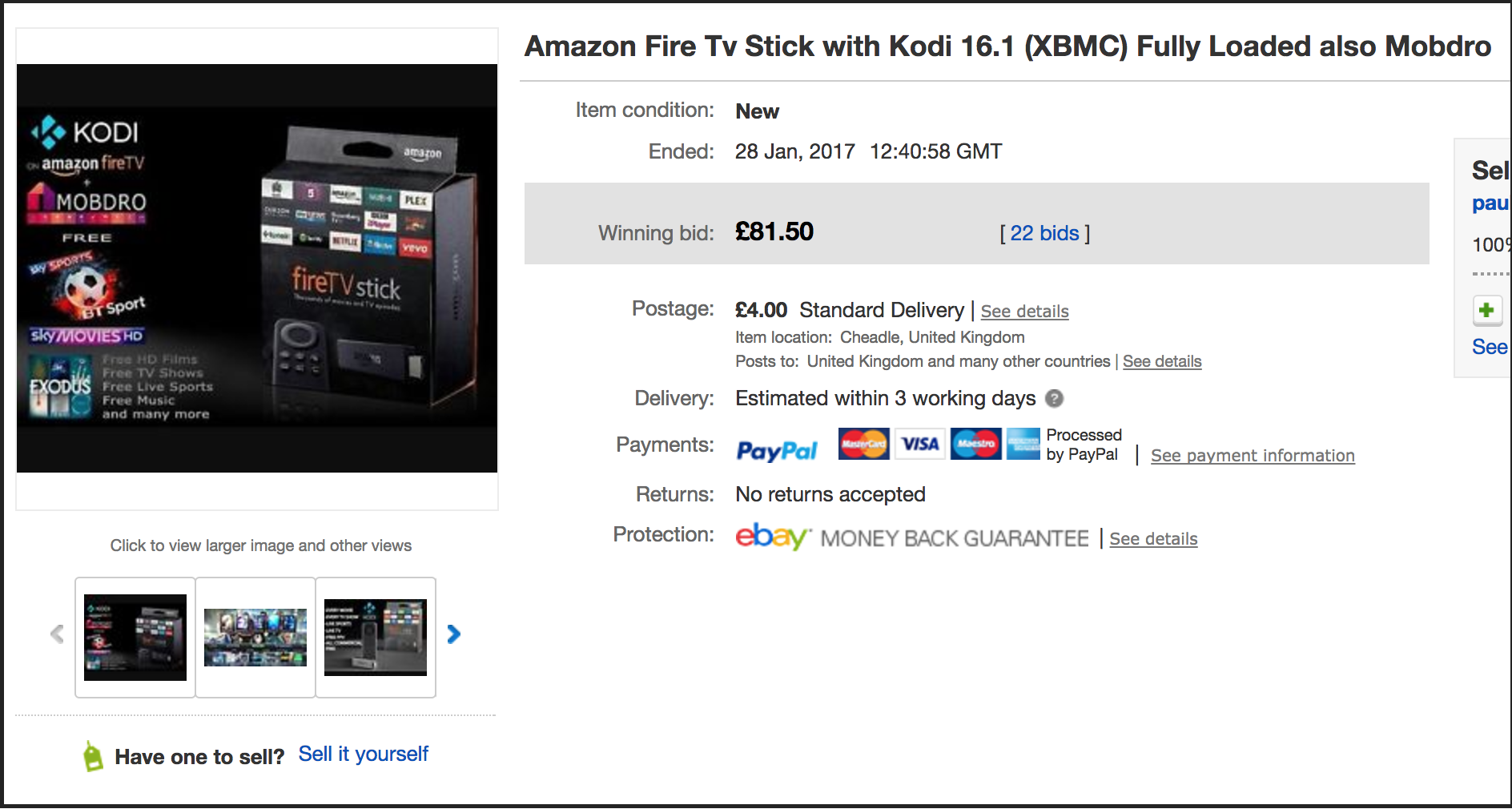The width and height of the screenshot is (1512, 809).
Task: Click the green price tag sell icon
Action: (x=93, y=756)
